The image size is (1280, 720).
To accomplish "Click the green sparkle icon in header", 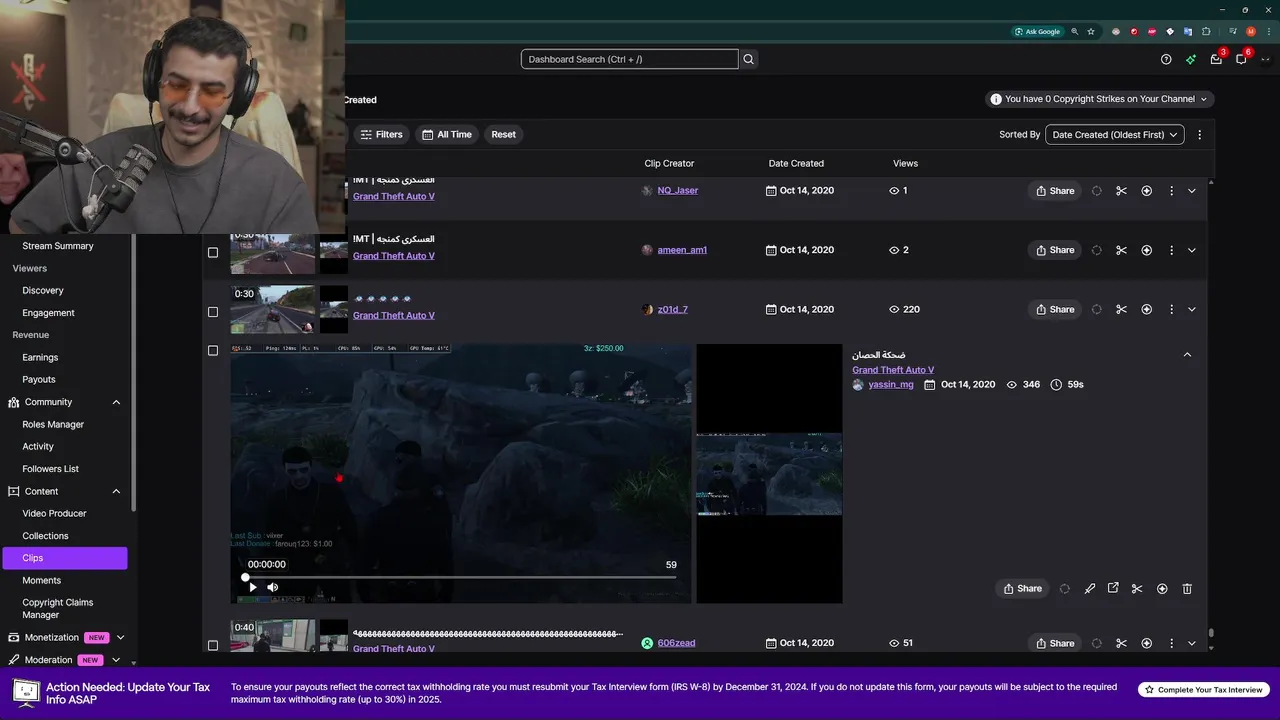I will point(1191,59).
